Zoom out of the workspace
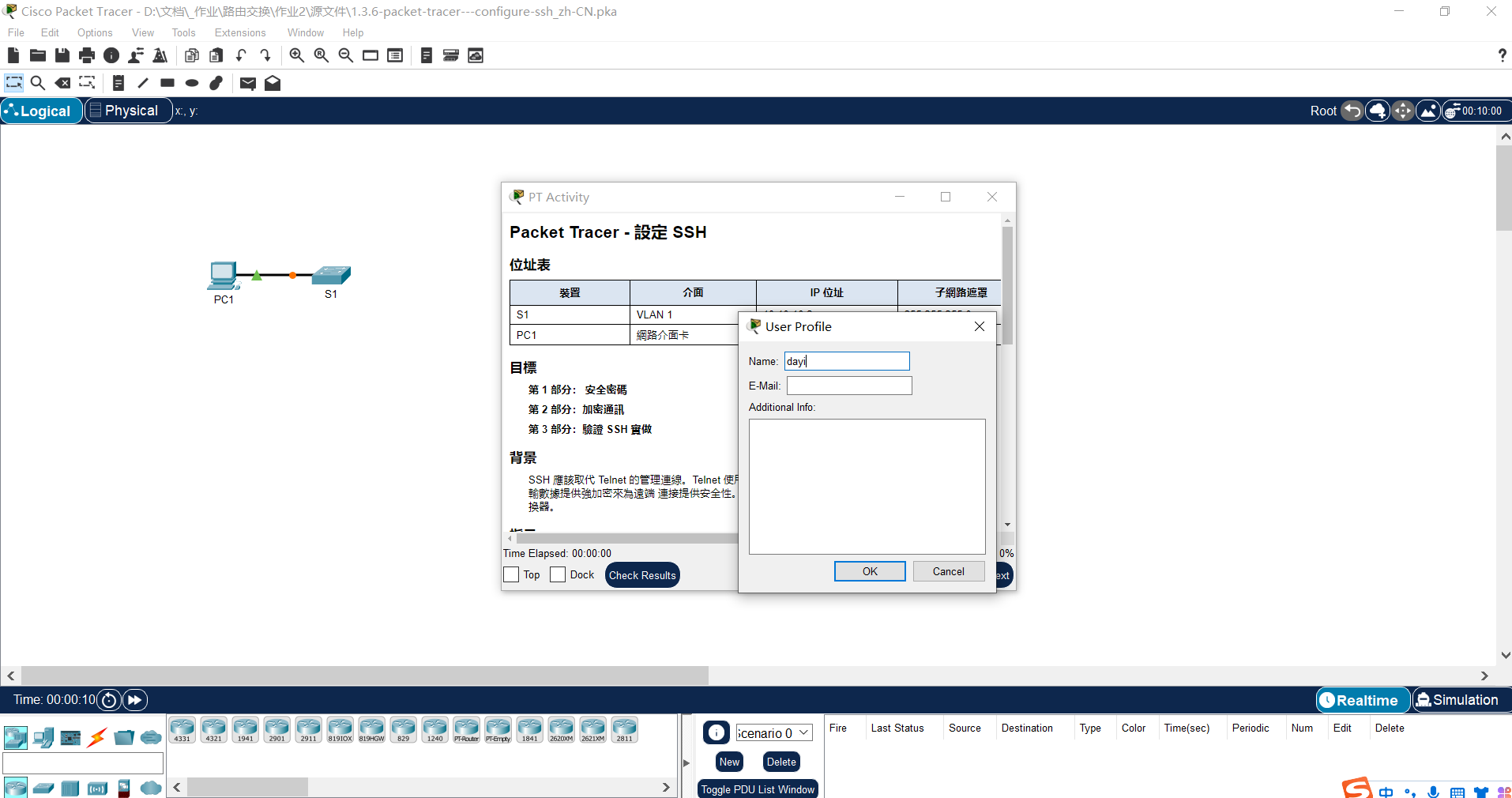Screen dimensions: 1512x798 tap(346, 55)
